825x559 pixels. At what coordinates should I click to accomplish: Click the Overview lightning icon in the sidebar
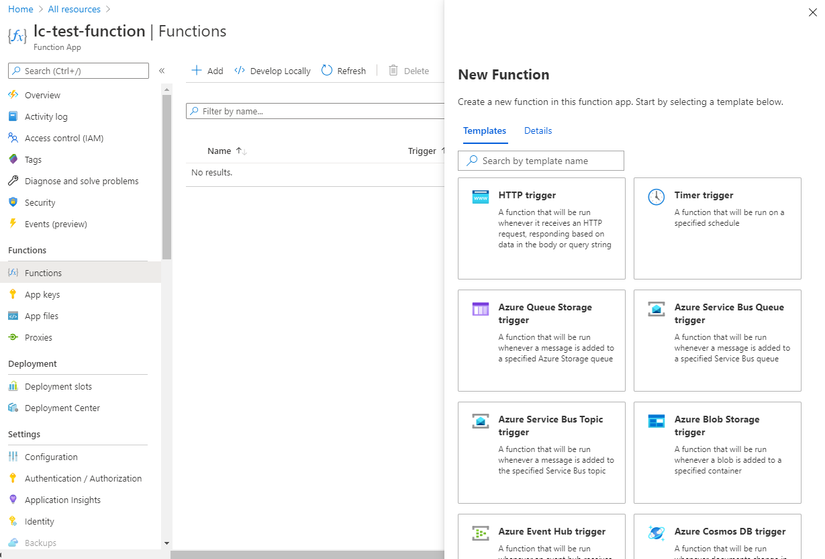[13, 95]
